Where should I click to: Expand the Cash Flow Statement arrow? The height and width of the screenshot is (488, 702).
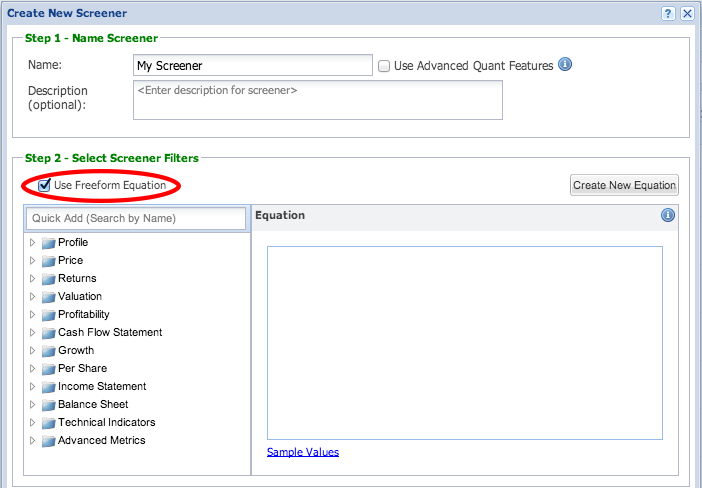coord(32,332)
